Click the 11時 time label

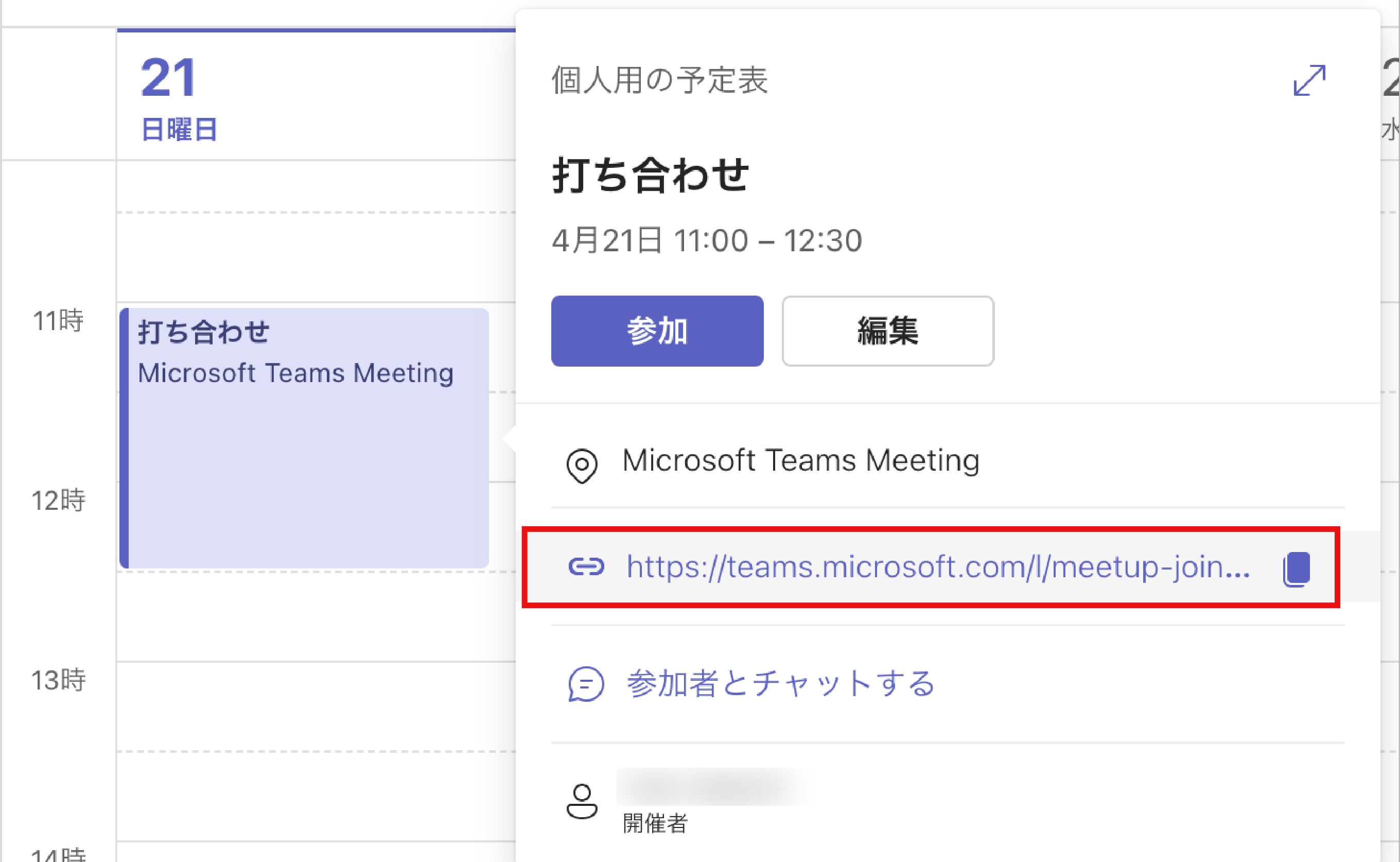58,320
